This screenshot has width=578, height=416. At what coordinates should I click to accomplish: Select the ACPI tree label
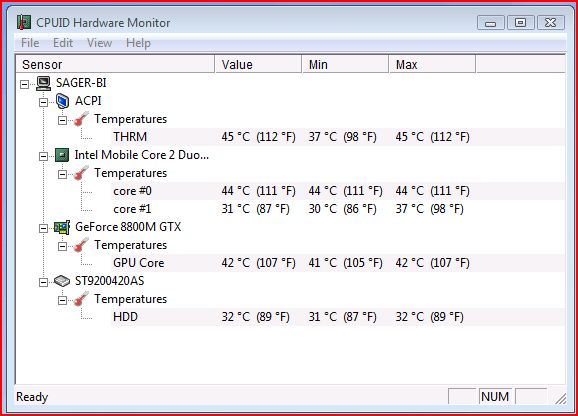[x=88, y=101]
